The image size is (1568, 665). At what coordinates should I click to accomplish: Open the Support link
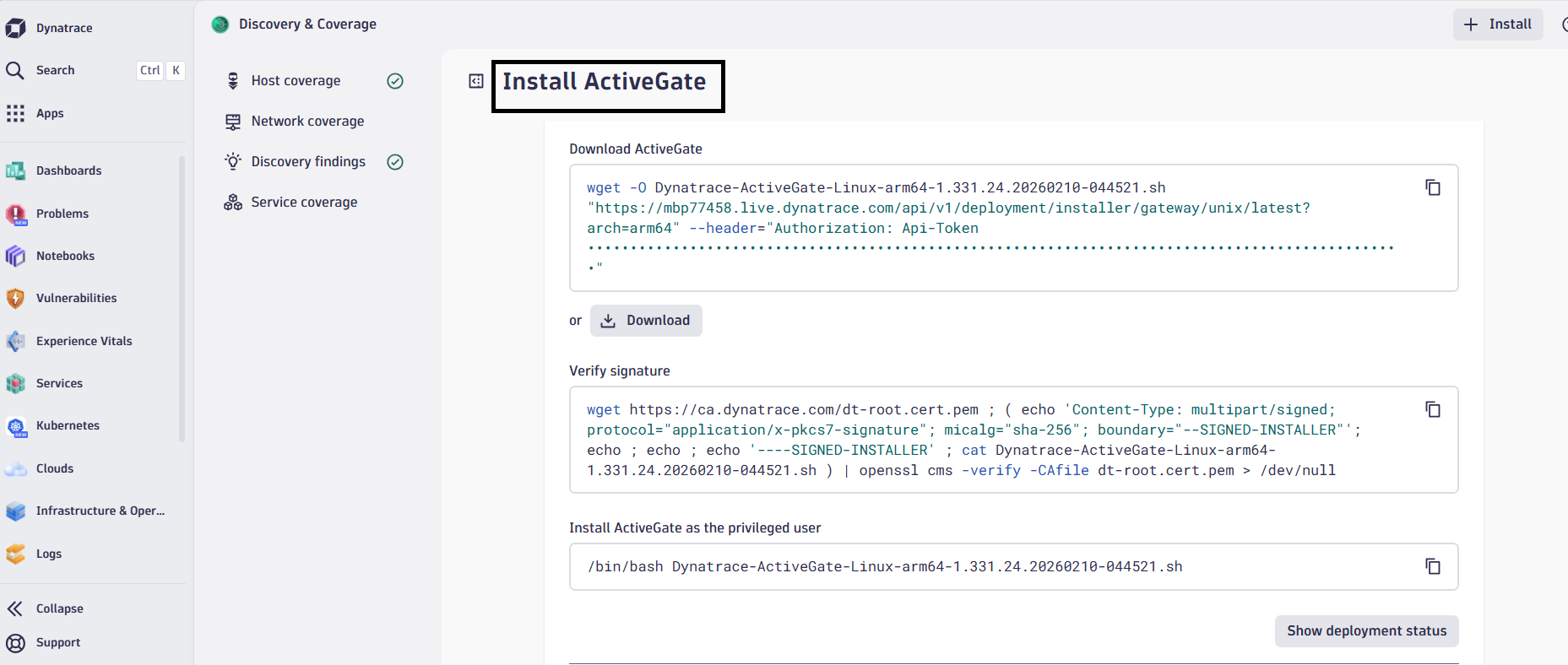[58, 642]
